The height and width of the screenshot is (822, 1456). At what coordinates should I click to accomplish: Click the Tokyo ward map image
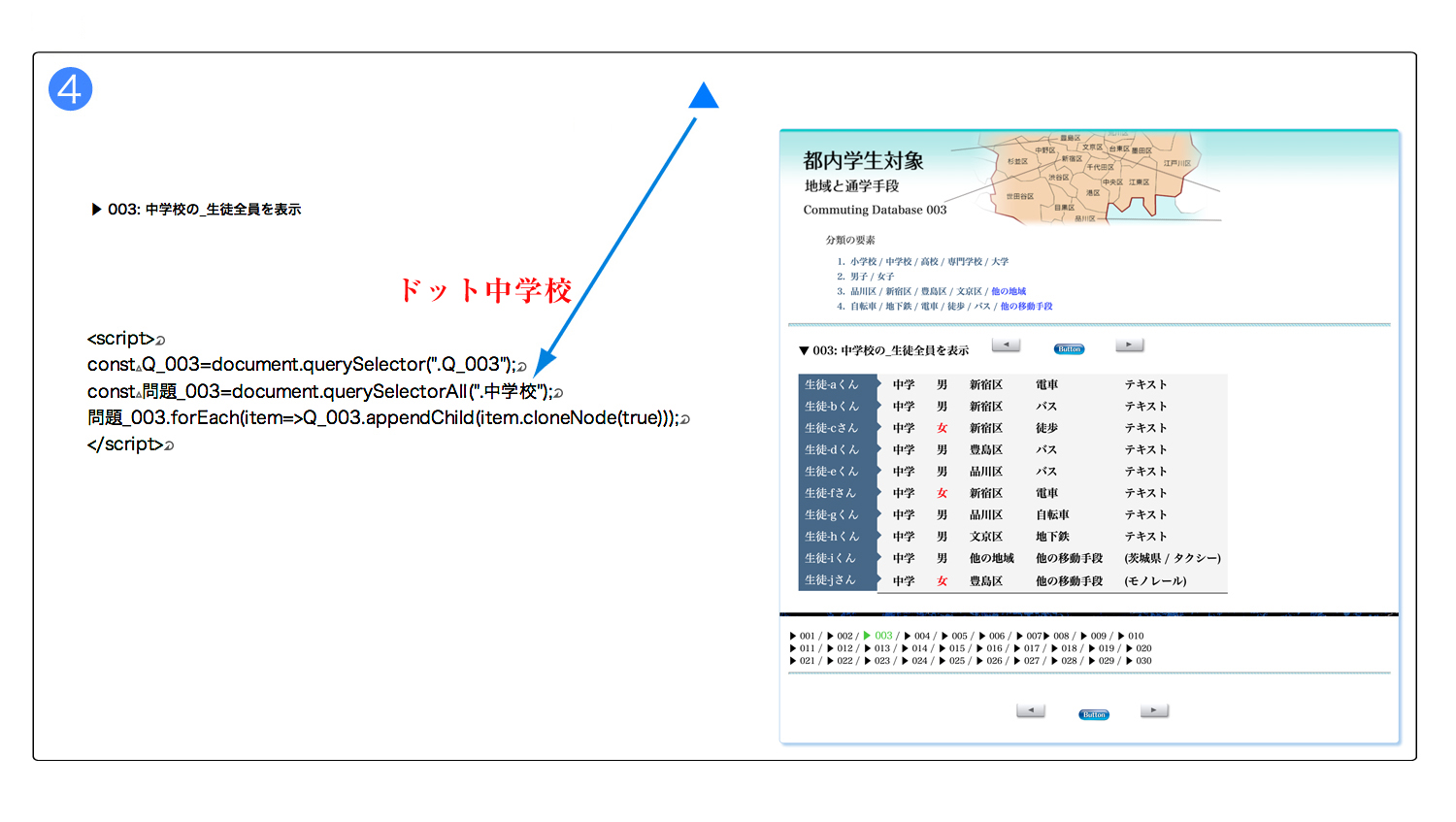[1085, 178]
